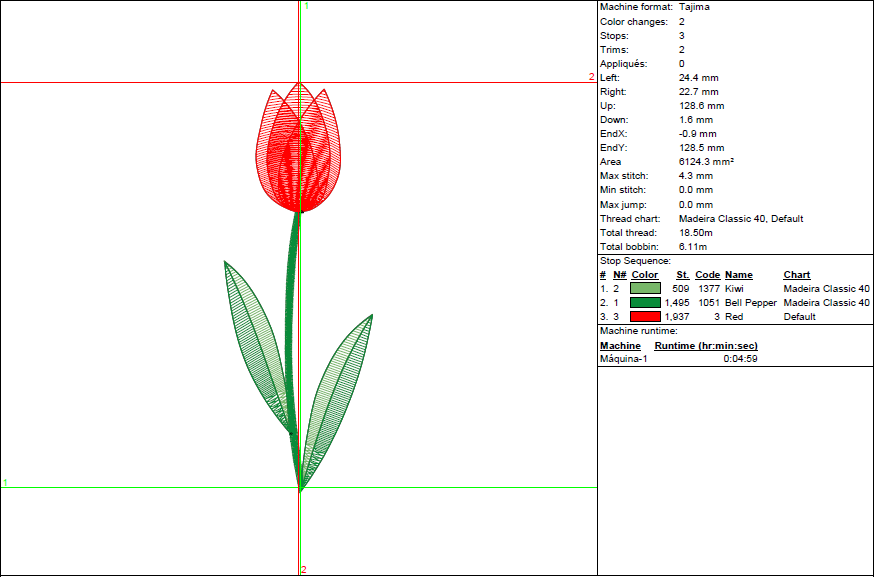Click the Runtime (hr:min:sec) header
Viewport: 874px width, 577px height.
[x=705, y=345]
